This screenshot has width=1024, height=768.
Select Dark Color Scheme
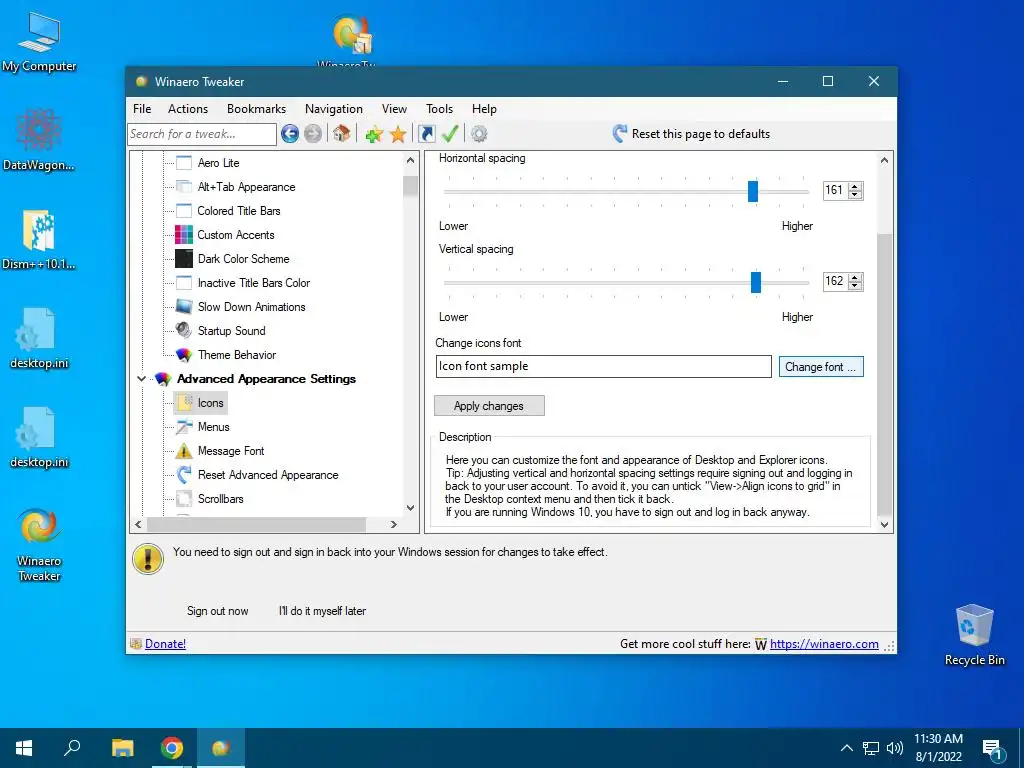coord(243,259)
